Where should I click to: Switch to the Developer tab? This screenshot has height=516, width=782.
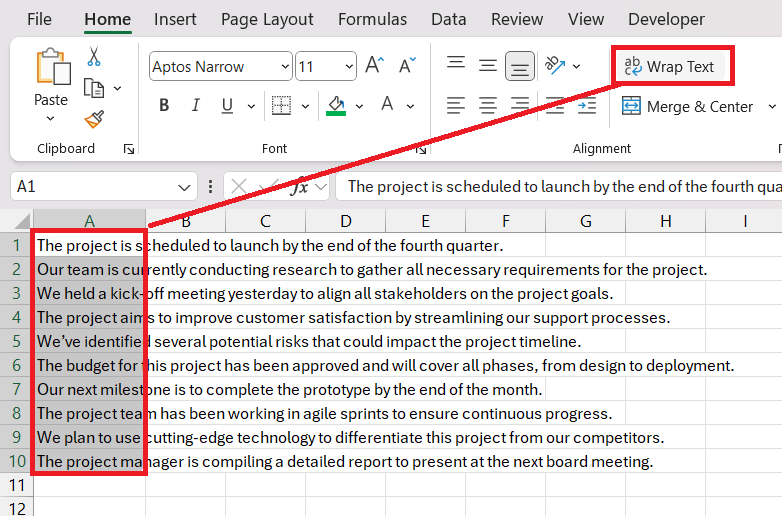pyautogui.click(x=666, y=19)
